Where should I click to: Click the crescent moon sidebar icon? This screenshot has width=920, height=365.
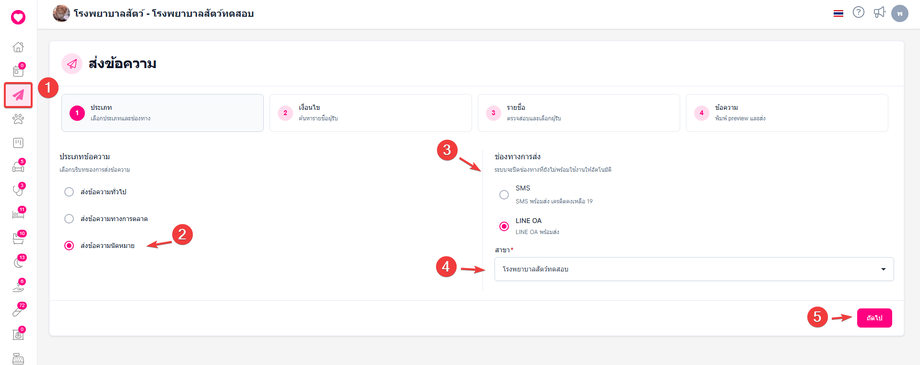[18, 262]
